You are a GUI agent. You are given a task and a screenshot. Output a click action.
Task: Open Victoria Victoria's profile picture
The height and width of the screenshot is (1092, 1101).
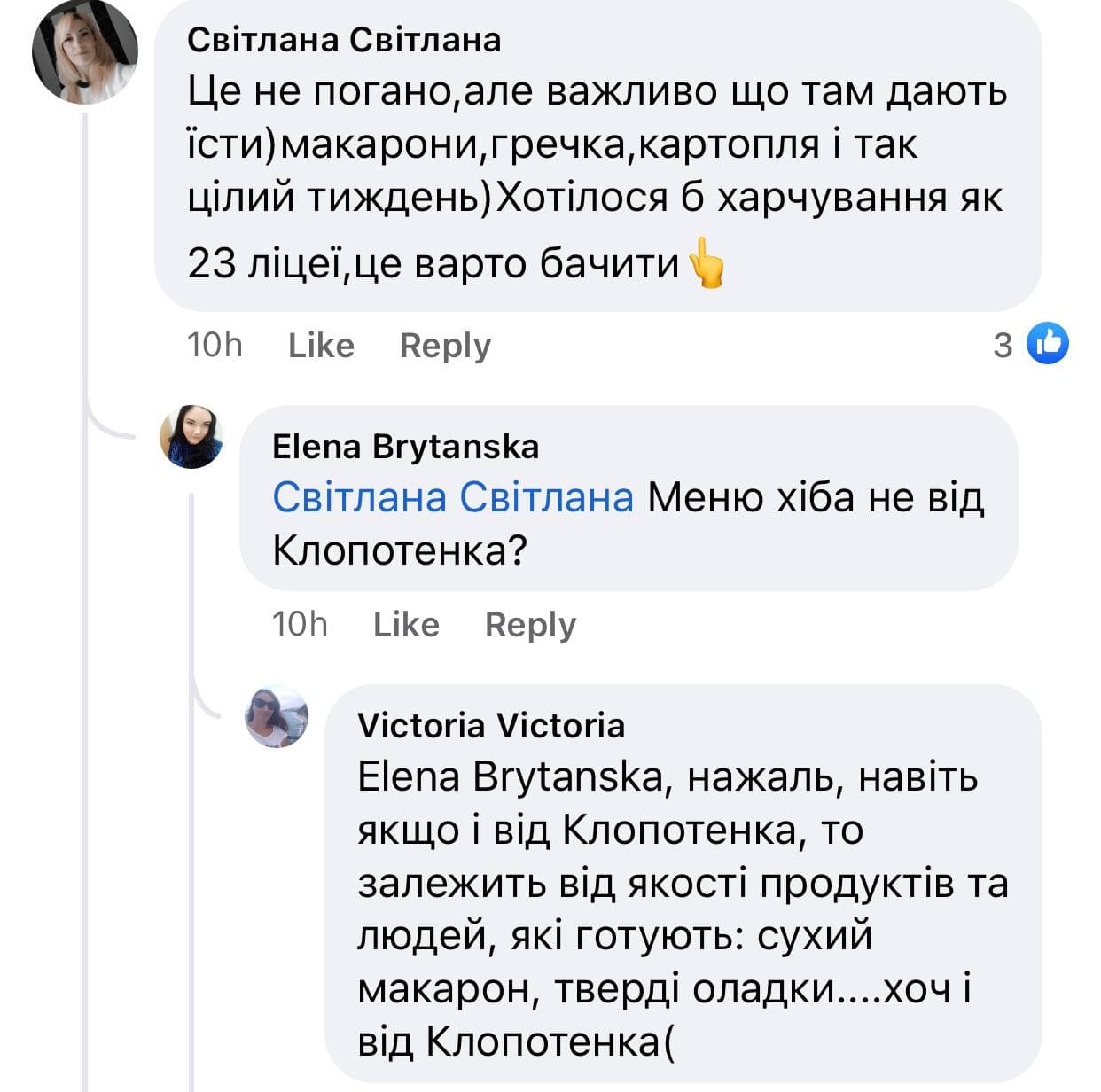(277, 715)
